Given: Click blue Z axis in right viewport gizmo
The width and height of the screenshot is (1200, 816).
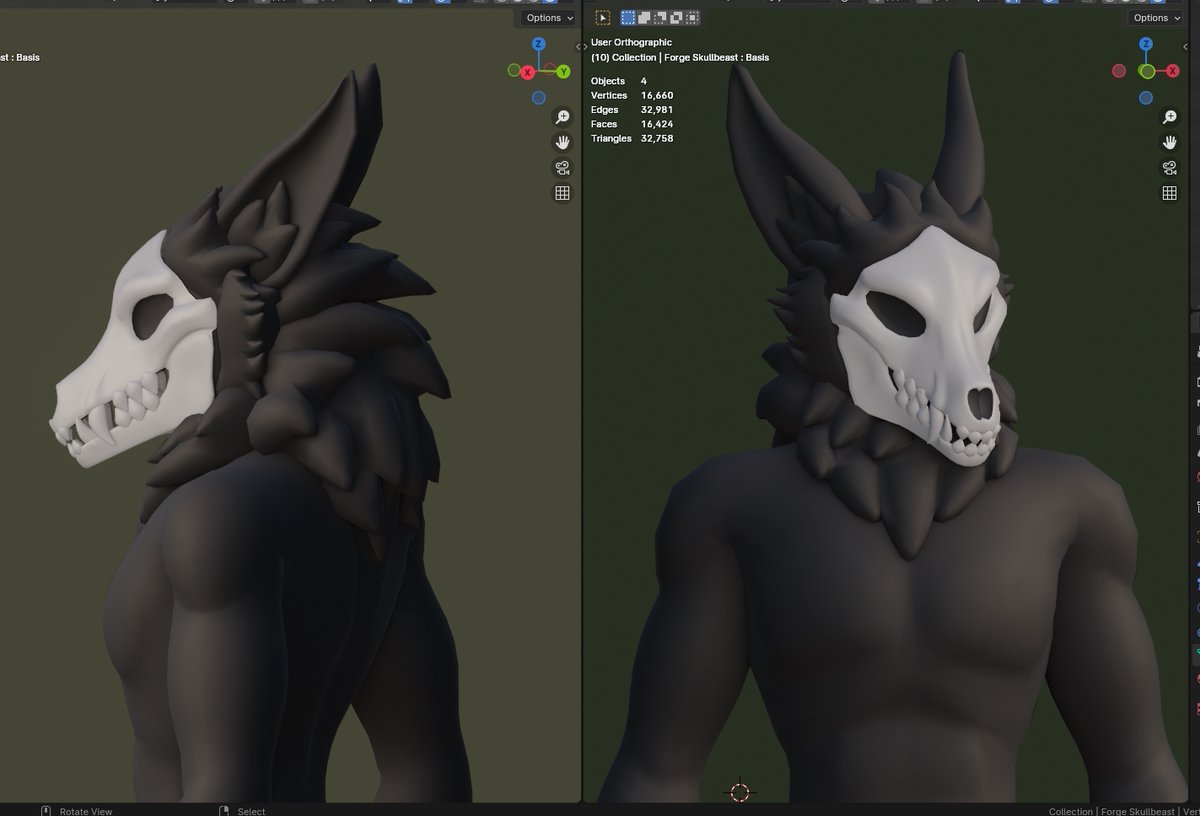Looking at the screenshot, I should tap(1146, 44).
